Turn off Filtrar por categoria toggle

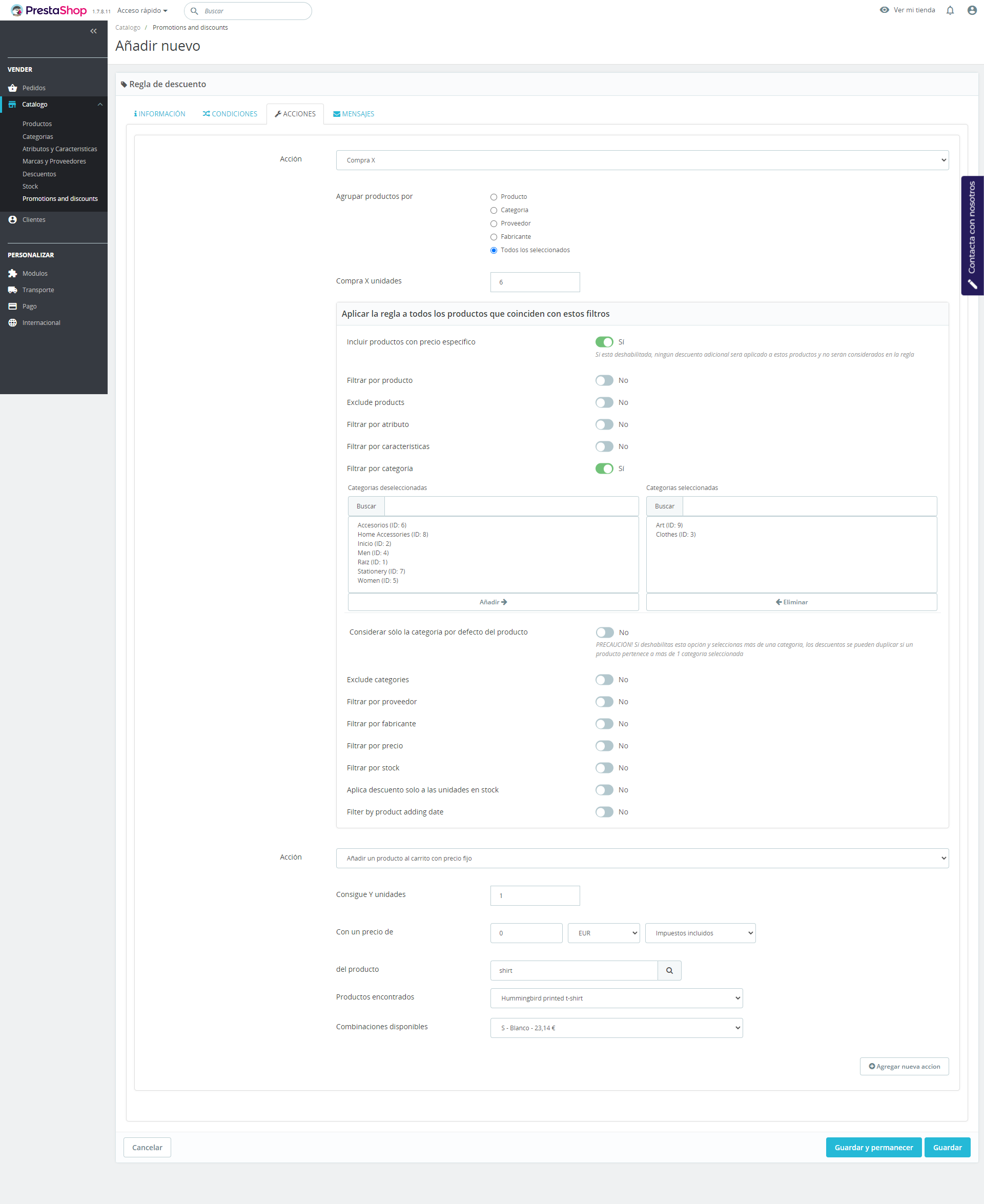(604, 469)
